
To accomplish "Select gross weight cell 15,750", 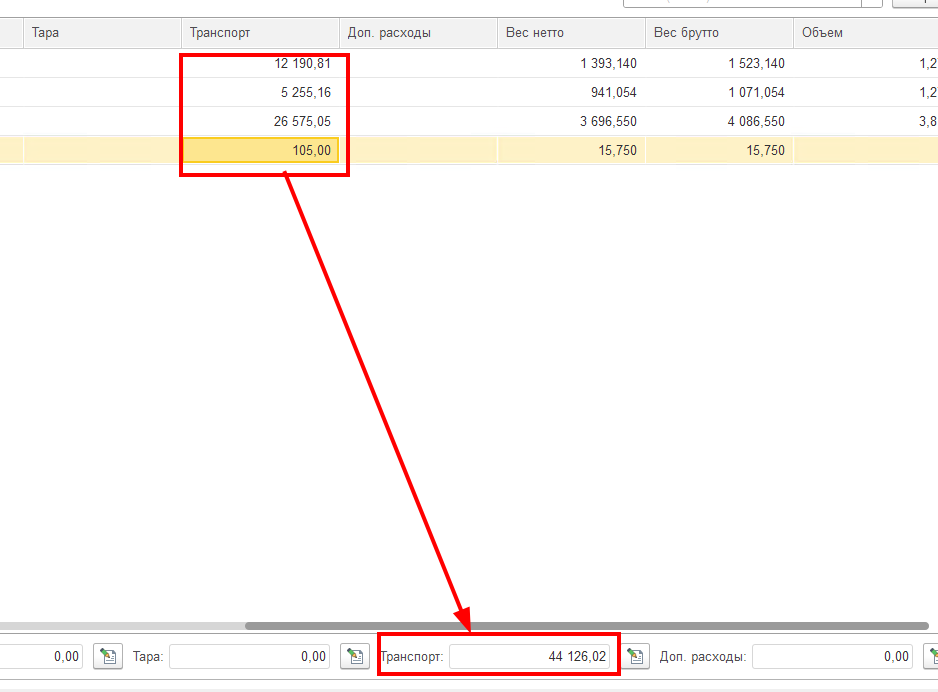I will [x=719, y=150].
